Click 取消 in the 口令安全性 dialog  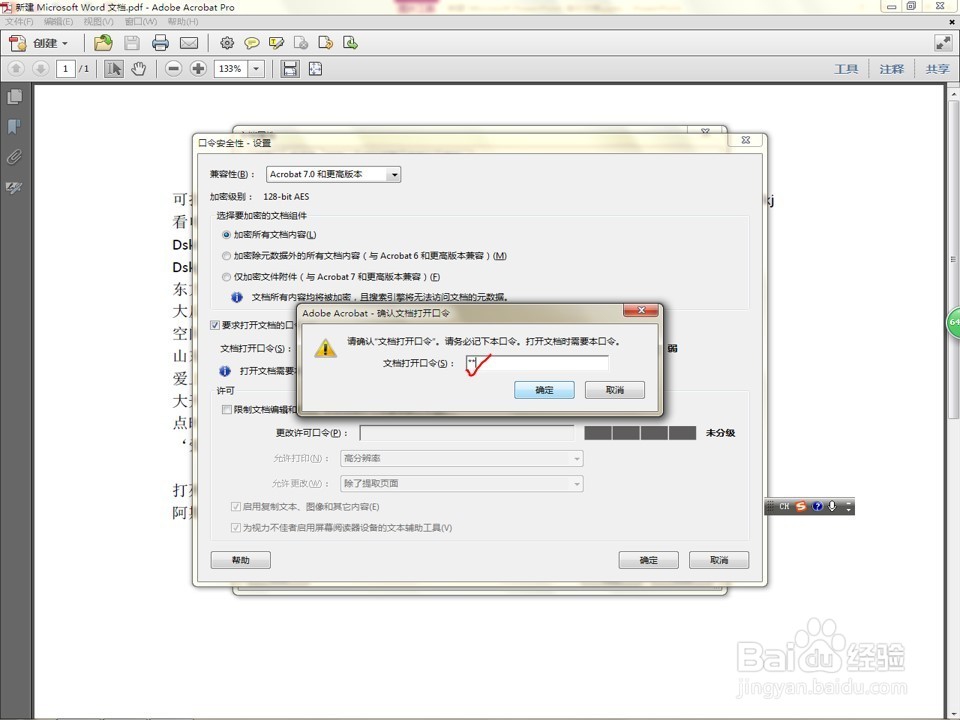coord(719,560)
